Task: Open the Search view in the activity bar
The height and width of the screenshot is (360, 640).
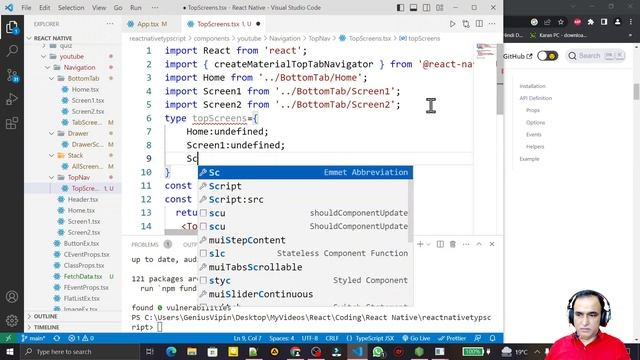Action: (12, 51)
